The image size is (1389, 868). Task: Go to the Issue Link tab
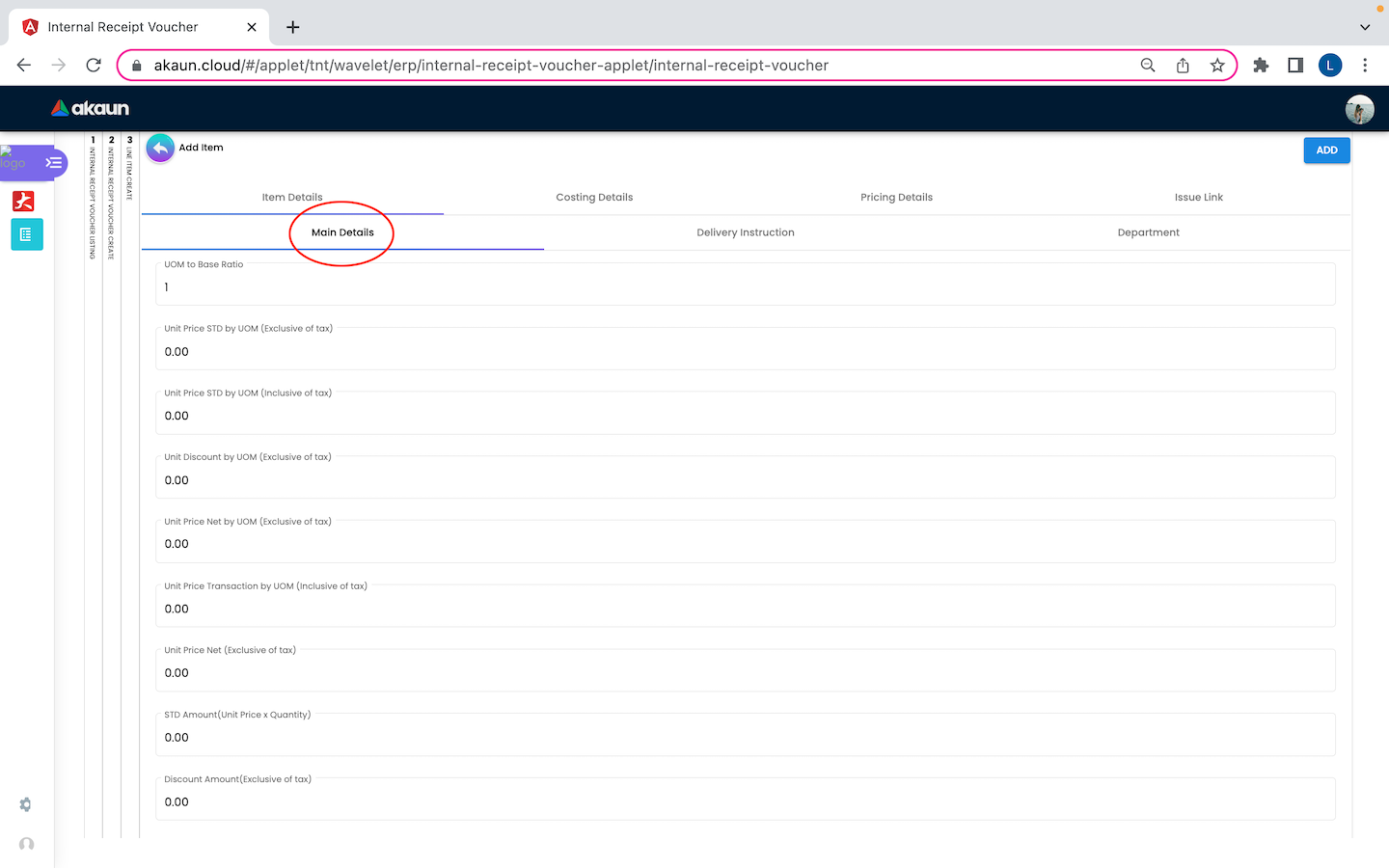point(1198,198)
